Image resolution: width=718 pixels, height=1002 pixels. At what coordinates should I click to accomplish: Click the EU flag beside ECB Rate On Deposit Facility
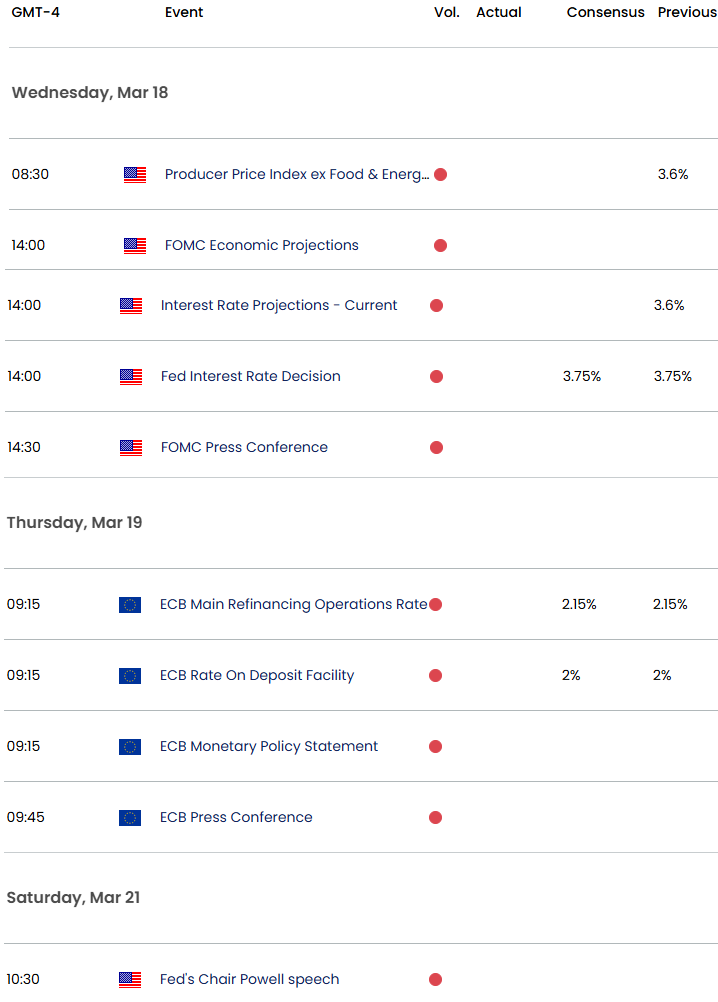point(130,676)
